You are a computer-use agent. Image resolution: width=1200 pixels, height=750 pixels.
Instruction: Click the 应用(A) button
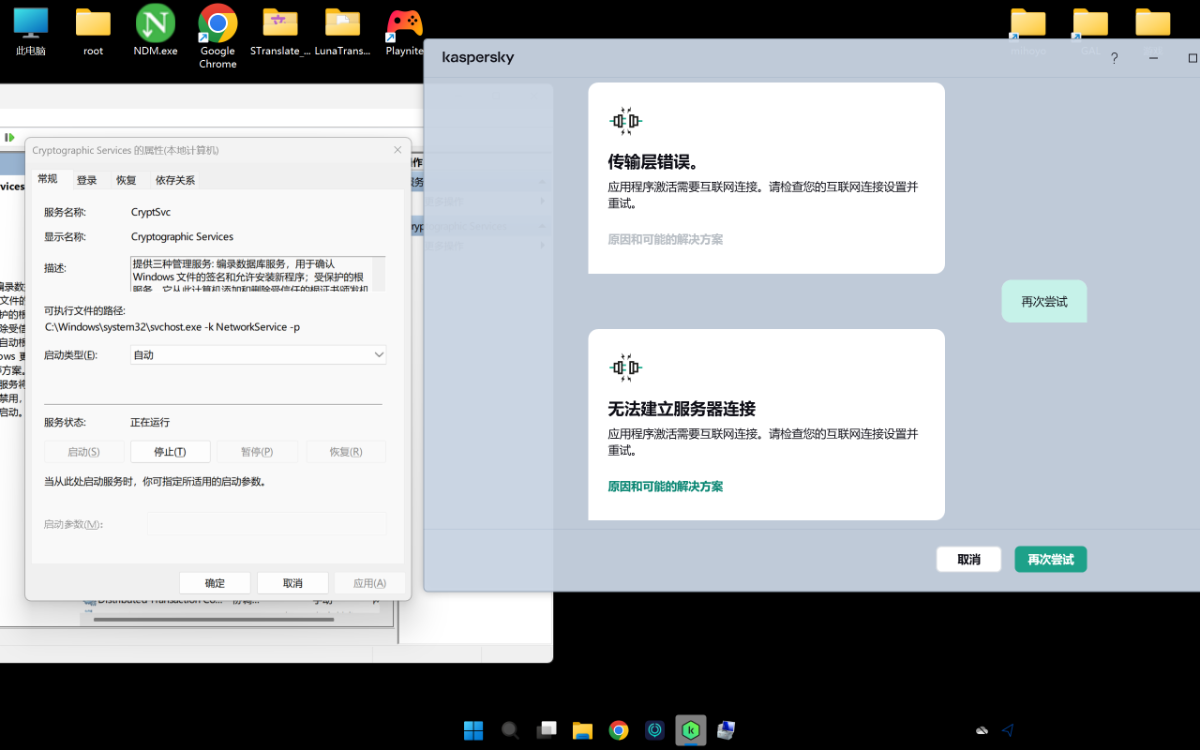point(370,583)
